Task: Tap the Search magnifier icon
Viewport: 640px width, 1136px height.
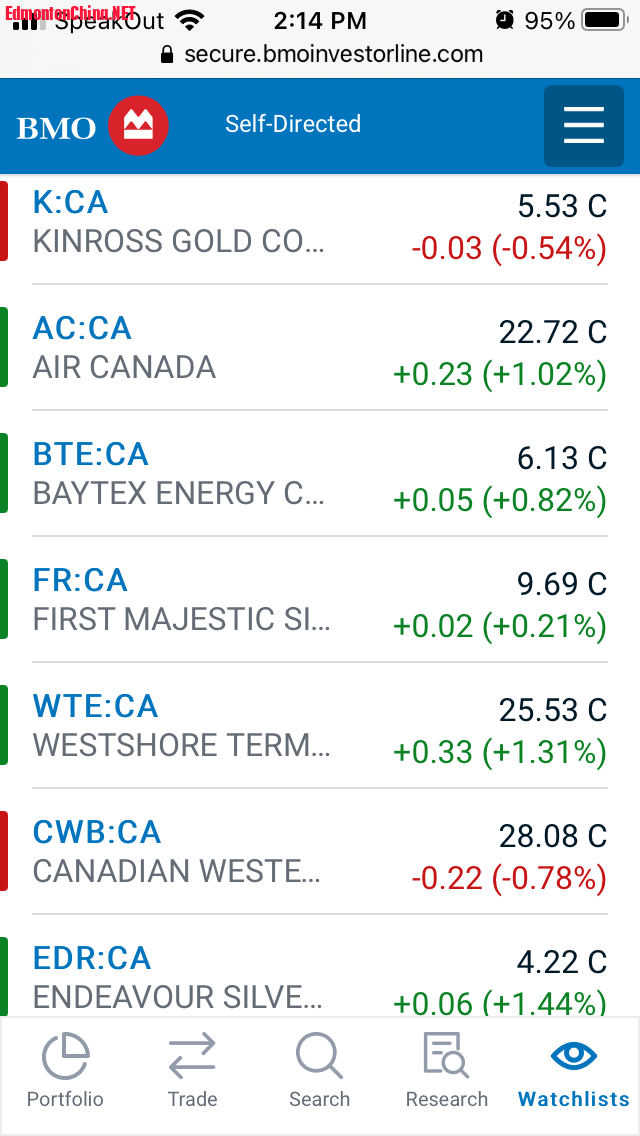Action: pos(319,1056)
